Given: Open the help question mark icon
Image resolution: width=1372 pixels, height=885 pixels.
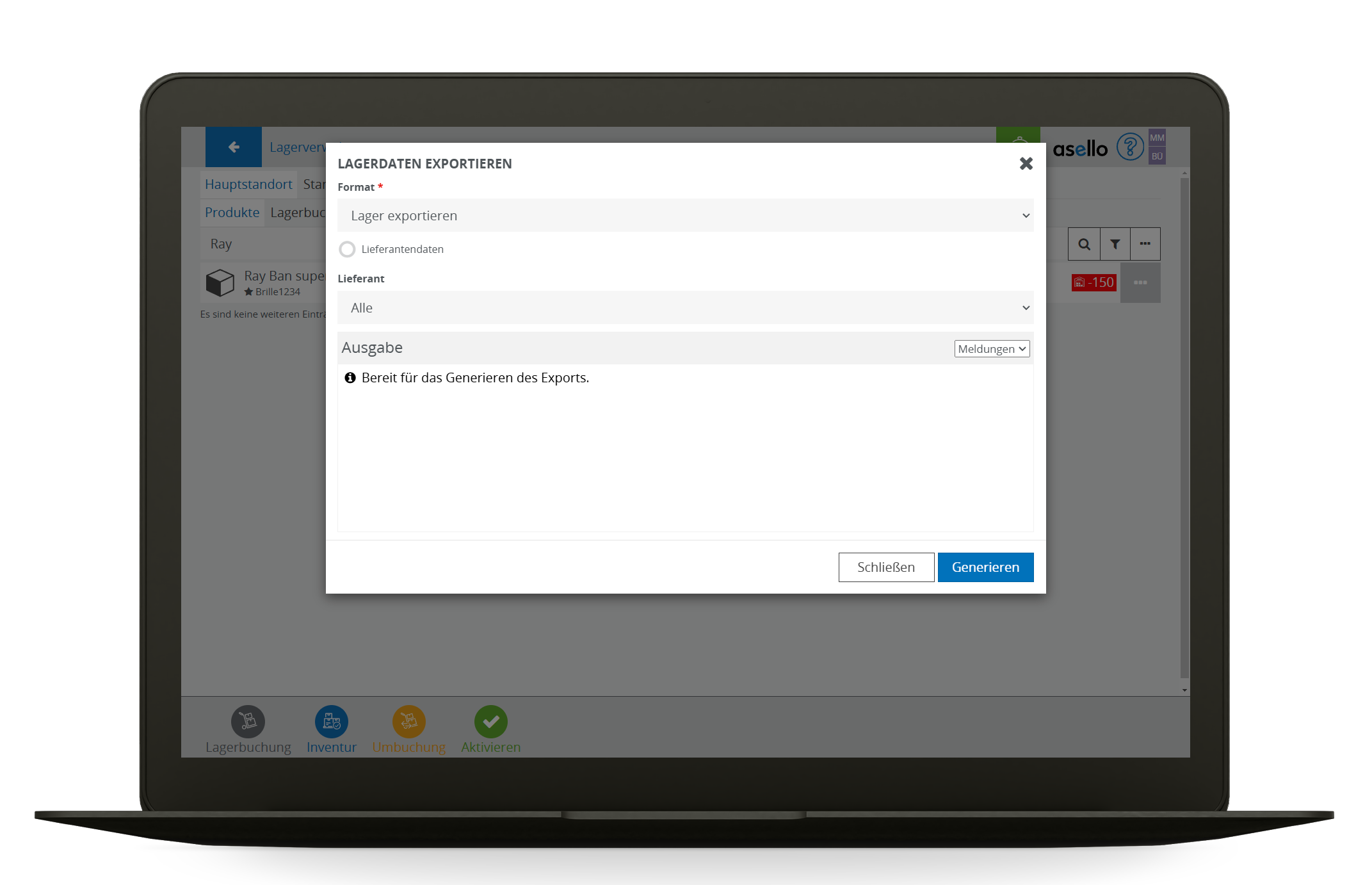Looking at the screenshot, I should point(1130,147).
